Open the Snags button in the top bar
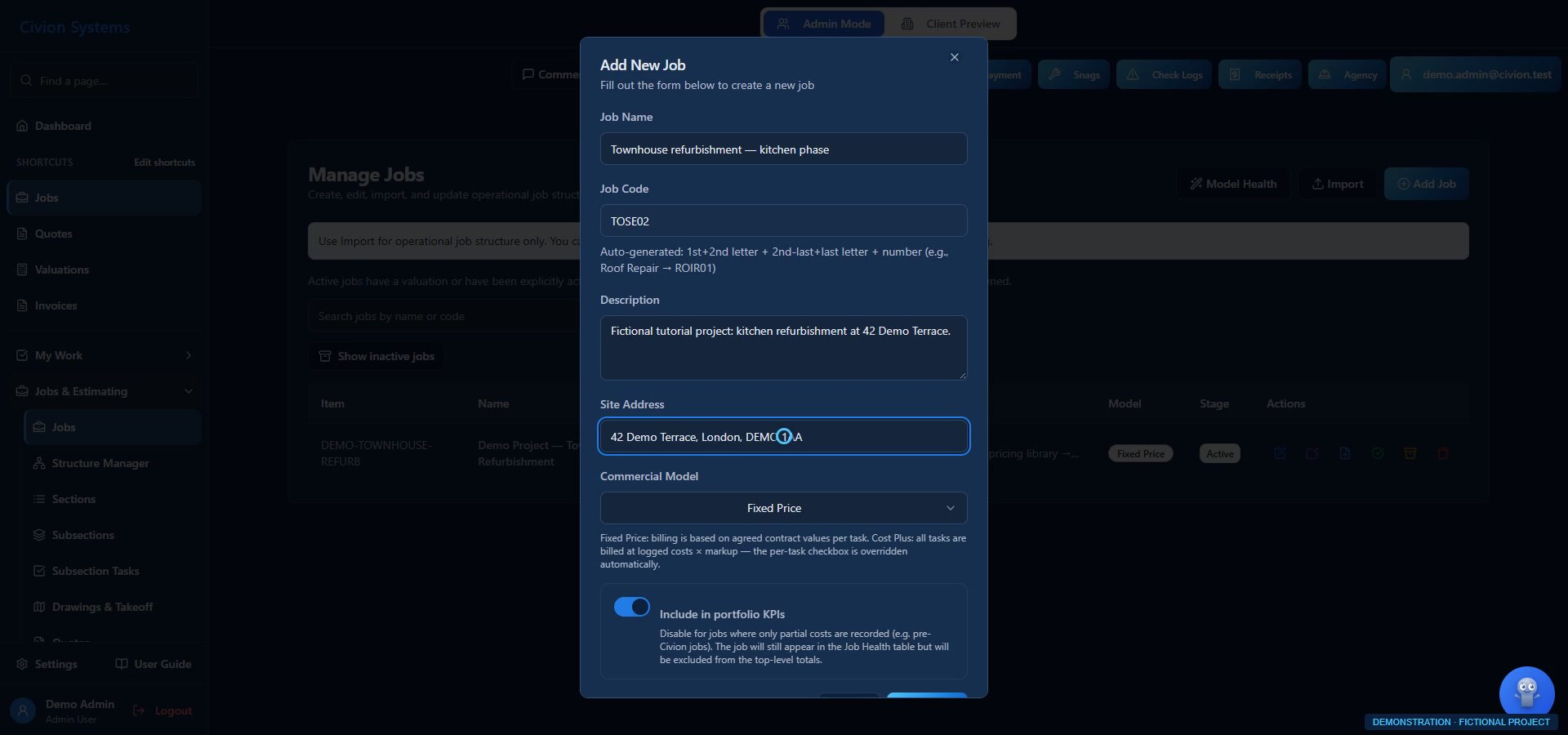 [x=1074, y=74]
